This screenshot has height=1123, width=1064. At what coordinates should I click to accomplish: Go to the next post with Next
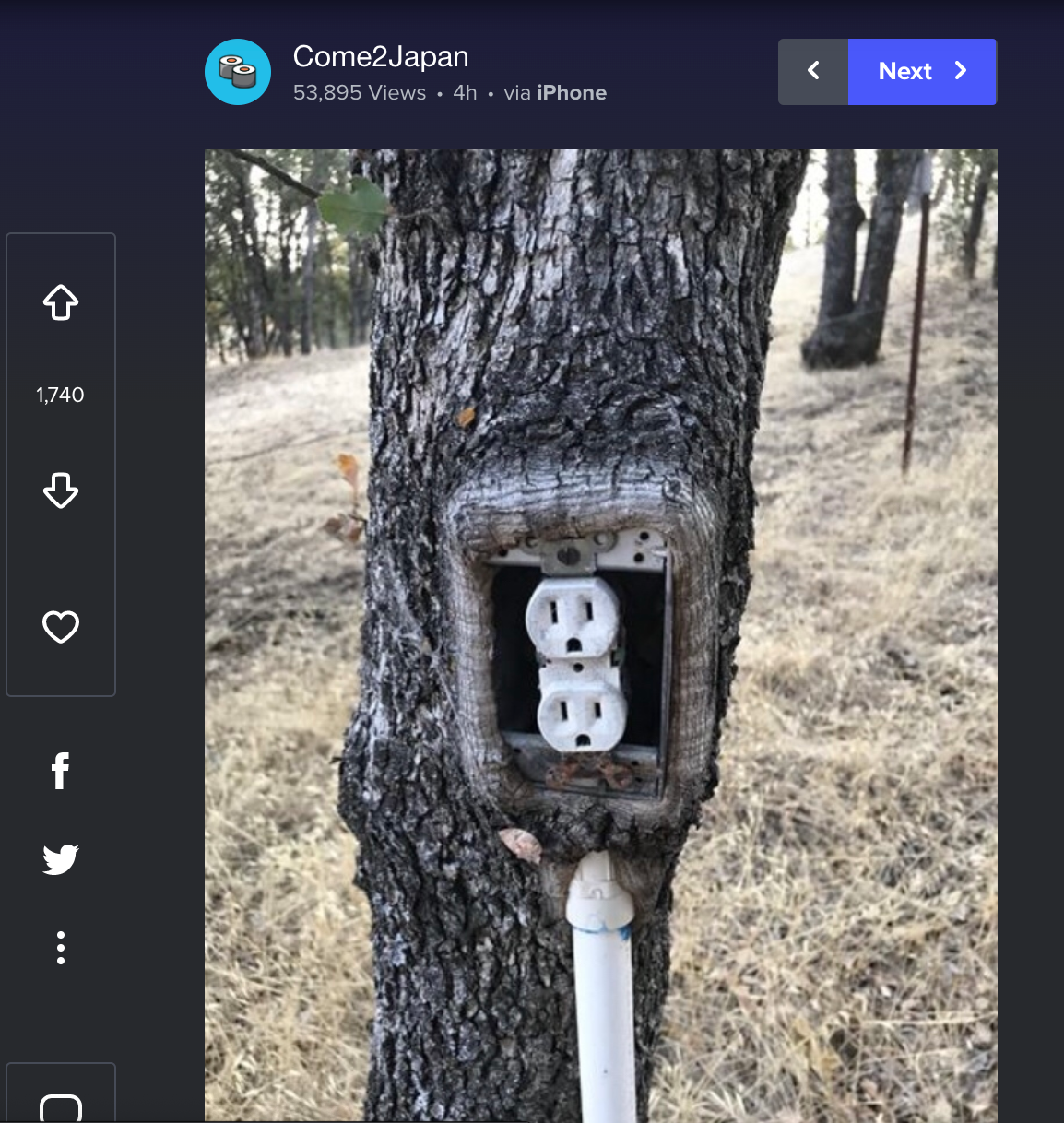[x=922, y=71]
